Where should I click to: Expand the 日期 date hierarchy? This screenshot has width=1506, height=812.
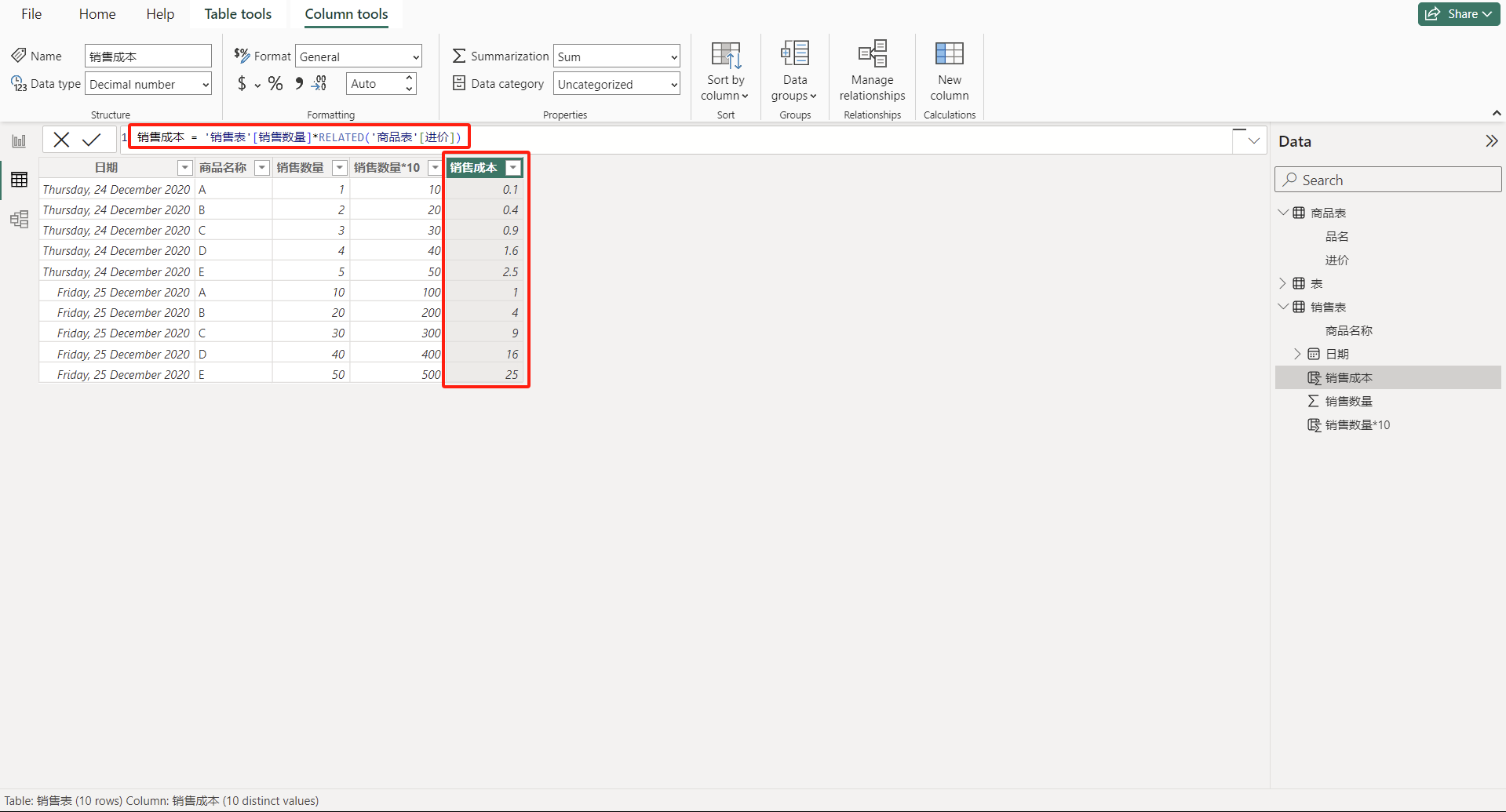click(1297, 354)
